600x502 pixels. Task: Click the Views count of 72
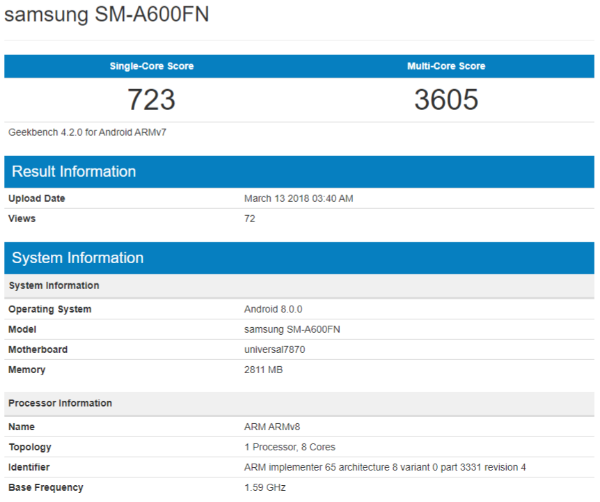(x=250, y=218)
